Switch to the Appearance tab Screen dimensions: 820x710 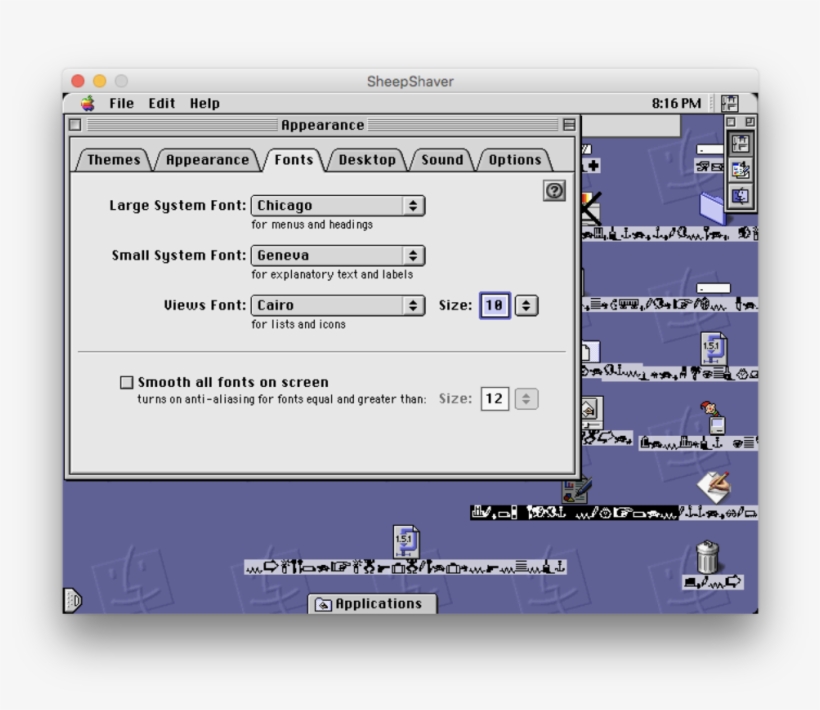[x=207, y=159]
